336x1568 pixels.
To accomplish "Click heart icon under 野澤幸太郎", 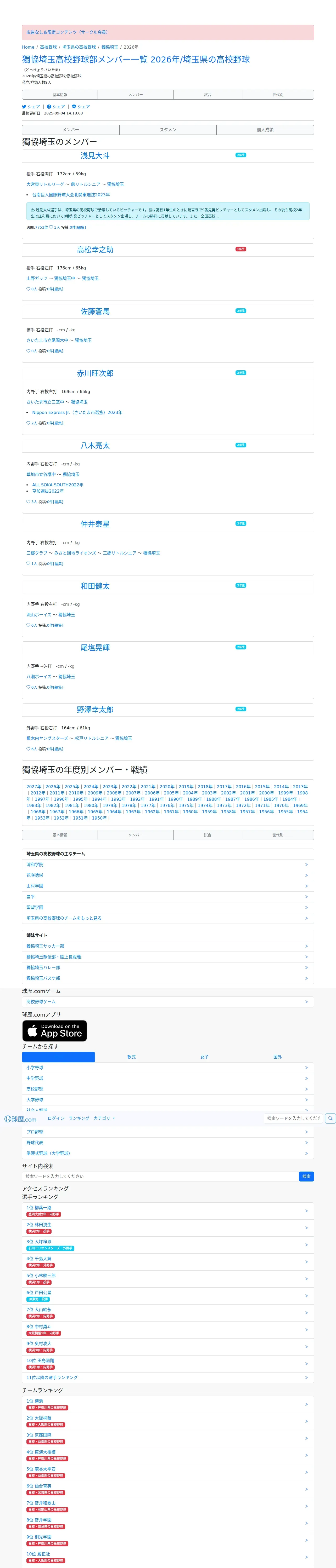I will point(28,749).
